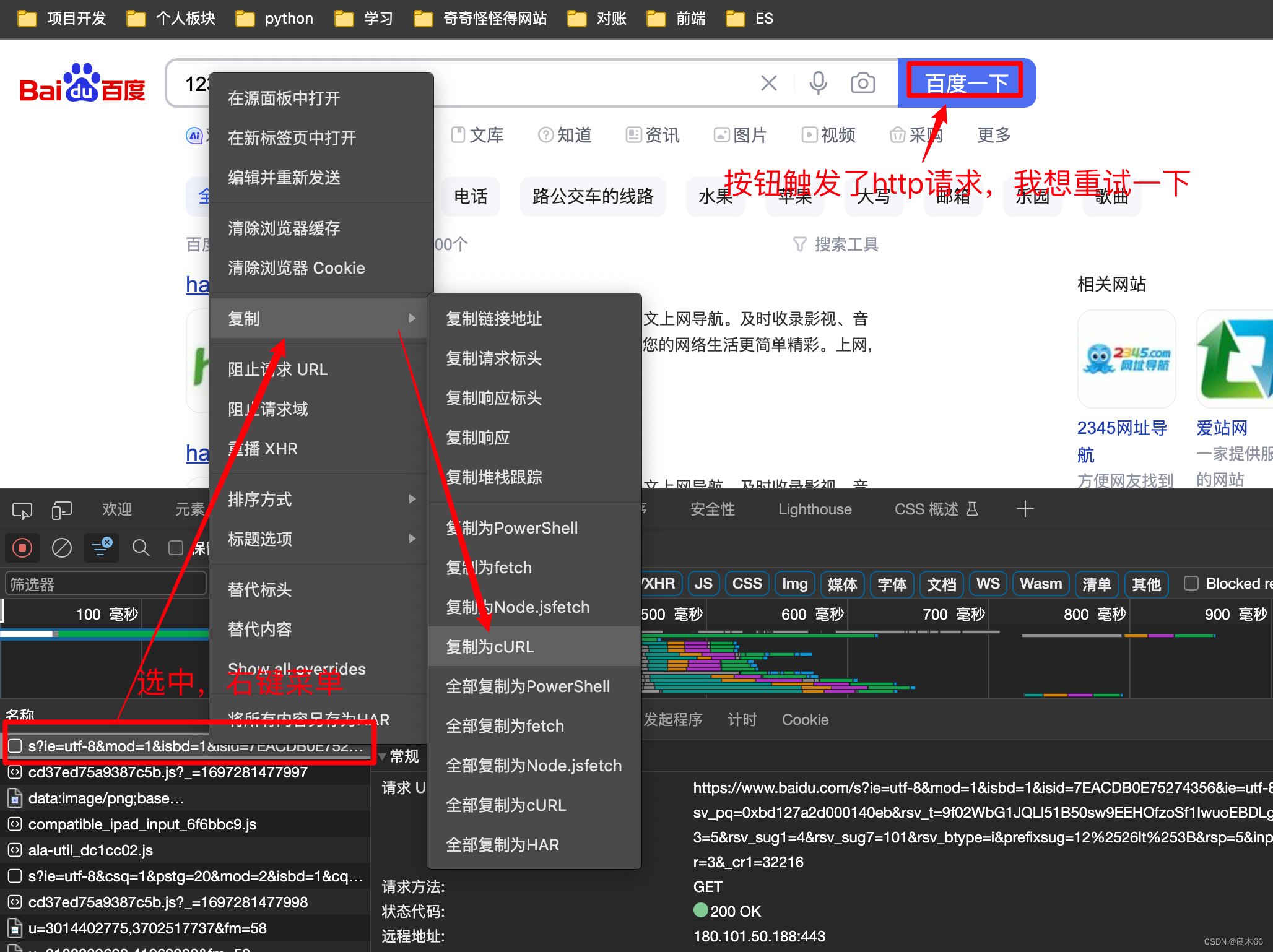The image size is (1273, 952).
Task: Open the 2345网址导航 related site link
Action: pos(1122,441)
